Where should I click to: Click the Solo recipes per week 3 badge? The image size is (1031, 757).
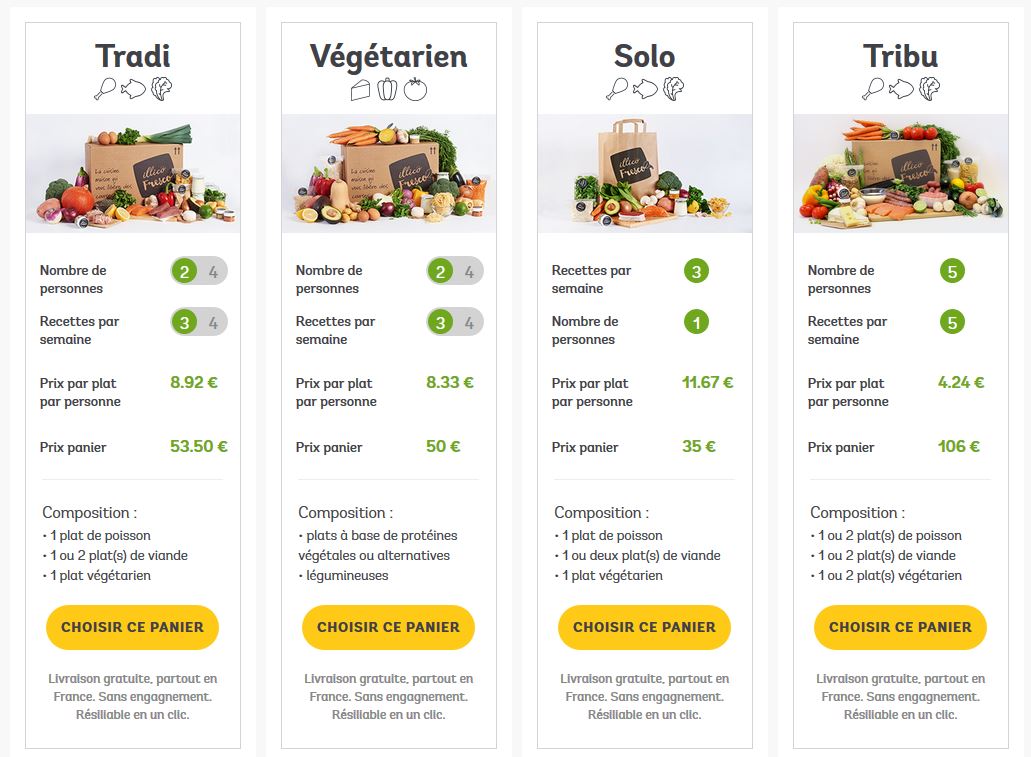(x=696, y=271)
